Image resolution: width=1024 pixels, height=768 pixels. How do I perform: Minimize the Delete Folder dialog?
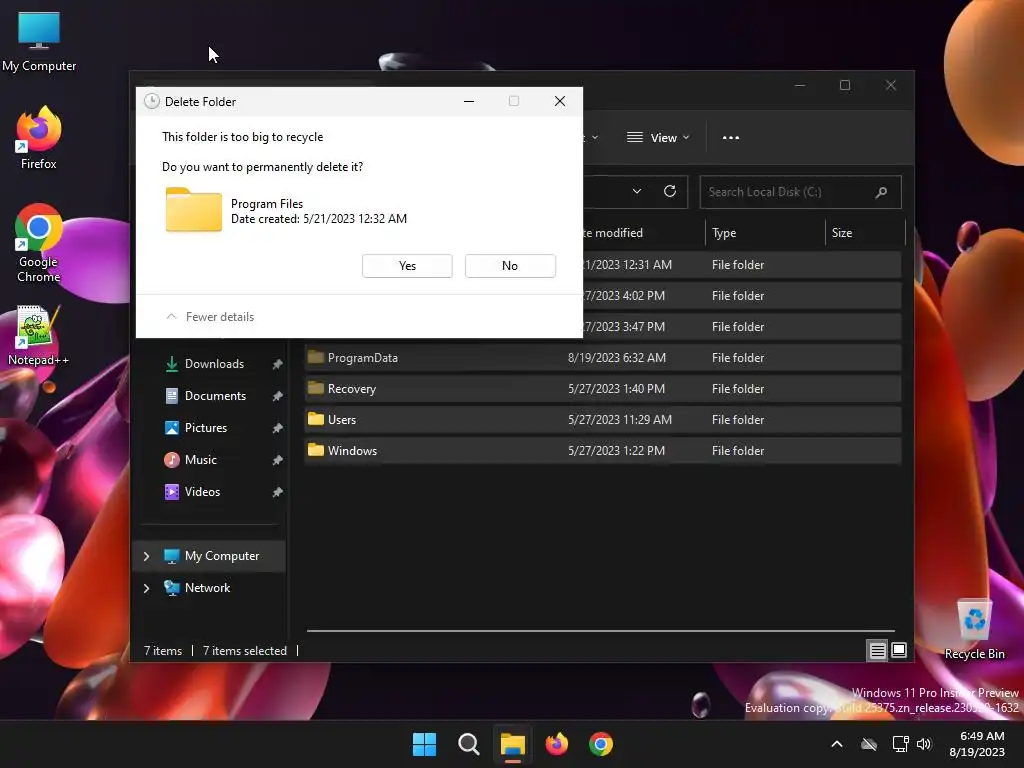(469, 101)
